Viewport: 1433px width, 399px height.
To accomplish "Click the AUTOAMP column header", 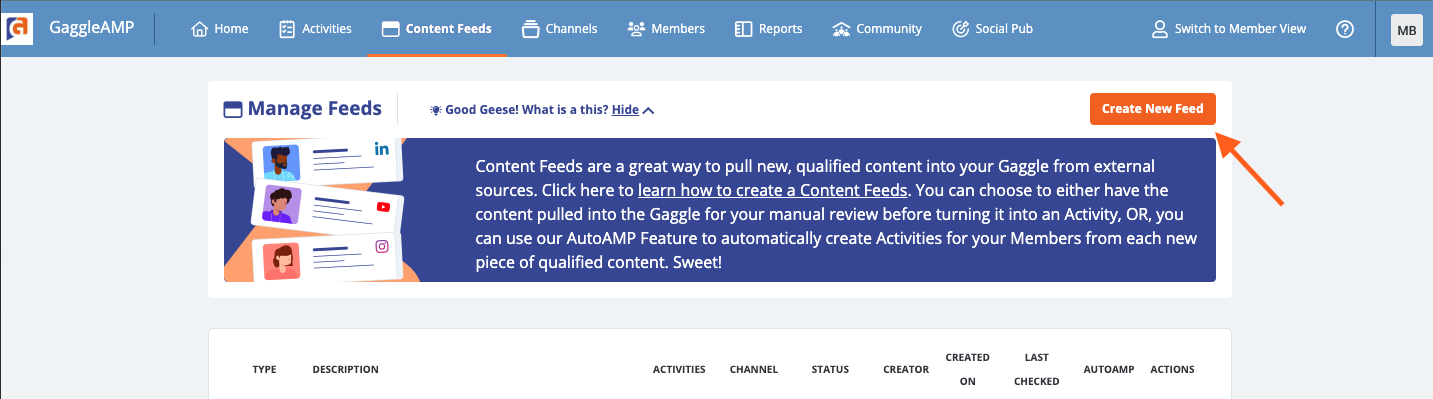I will (1109, 369).
